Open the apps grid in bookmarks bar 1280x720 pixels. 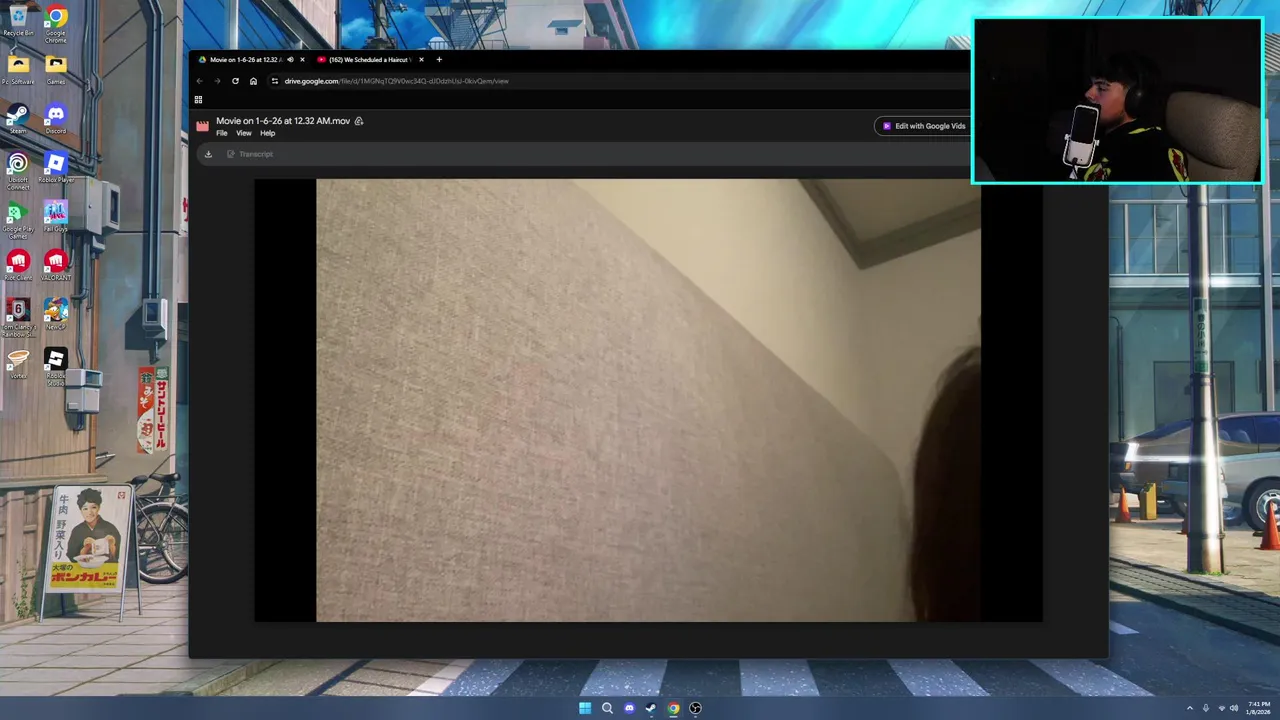coord(198,99)
